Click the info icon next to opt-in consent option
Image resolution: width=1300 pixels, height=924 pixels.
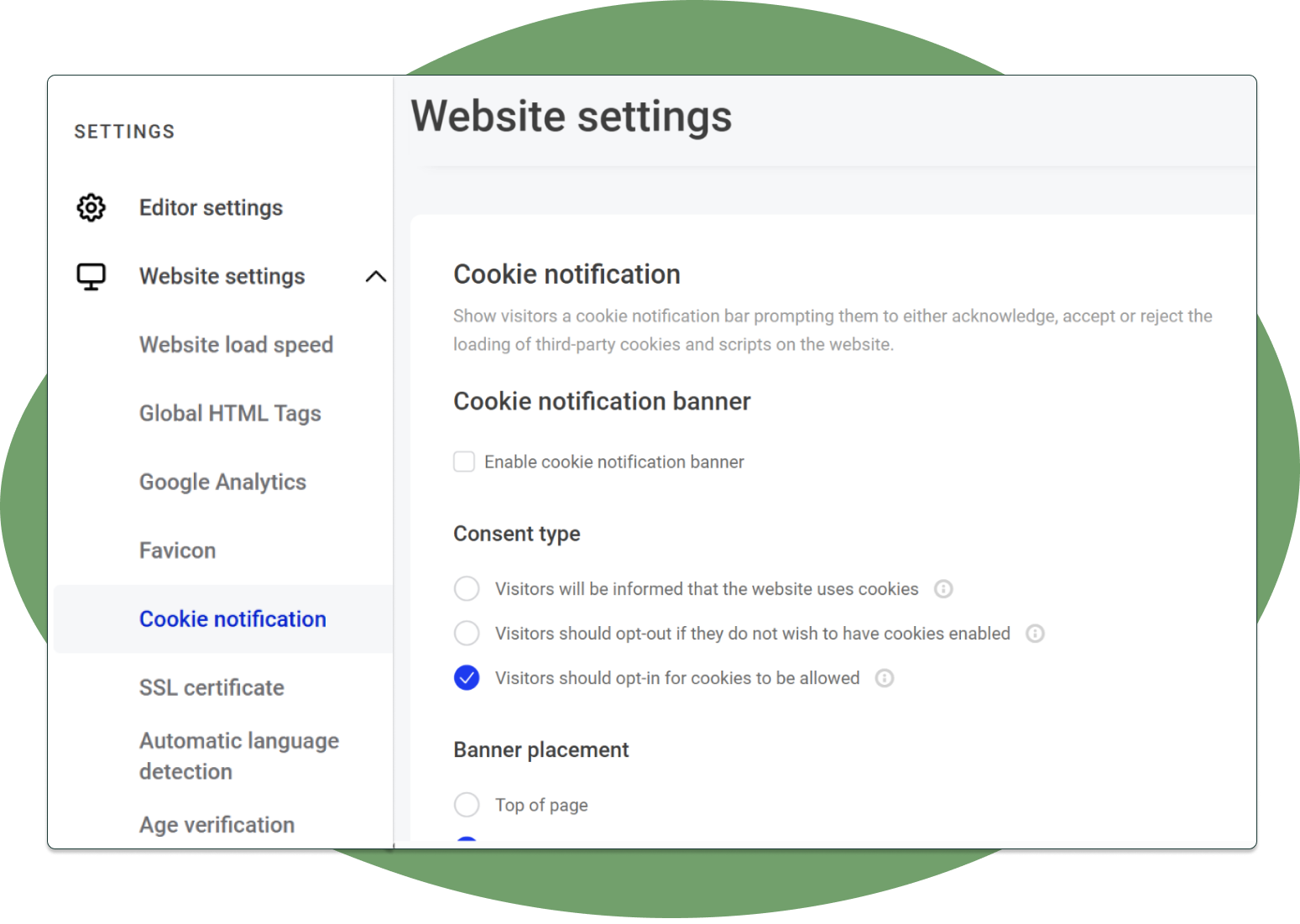click(885, 677)
